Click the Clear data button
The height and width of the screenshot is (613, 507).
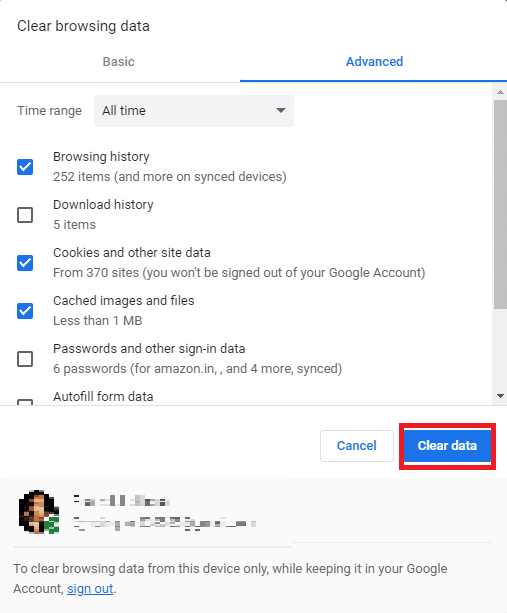click(x=447, y=446)
